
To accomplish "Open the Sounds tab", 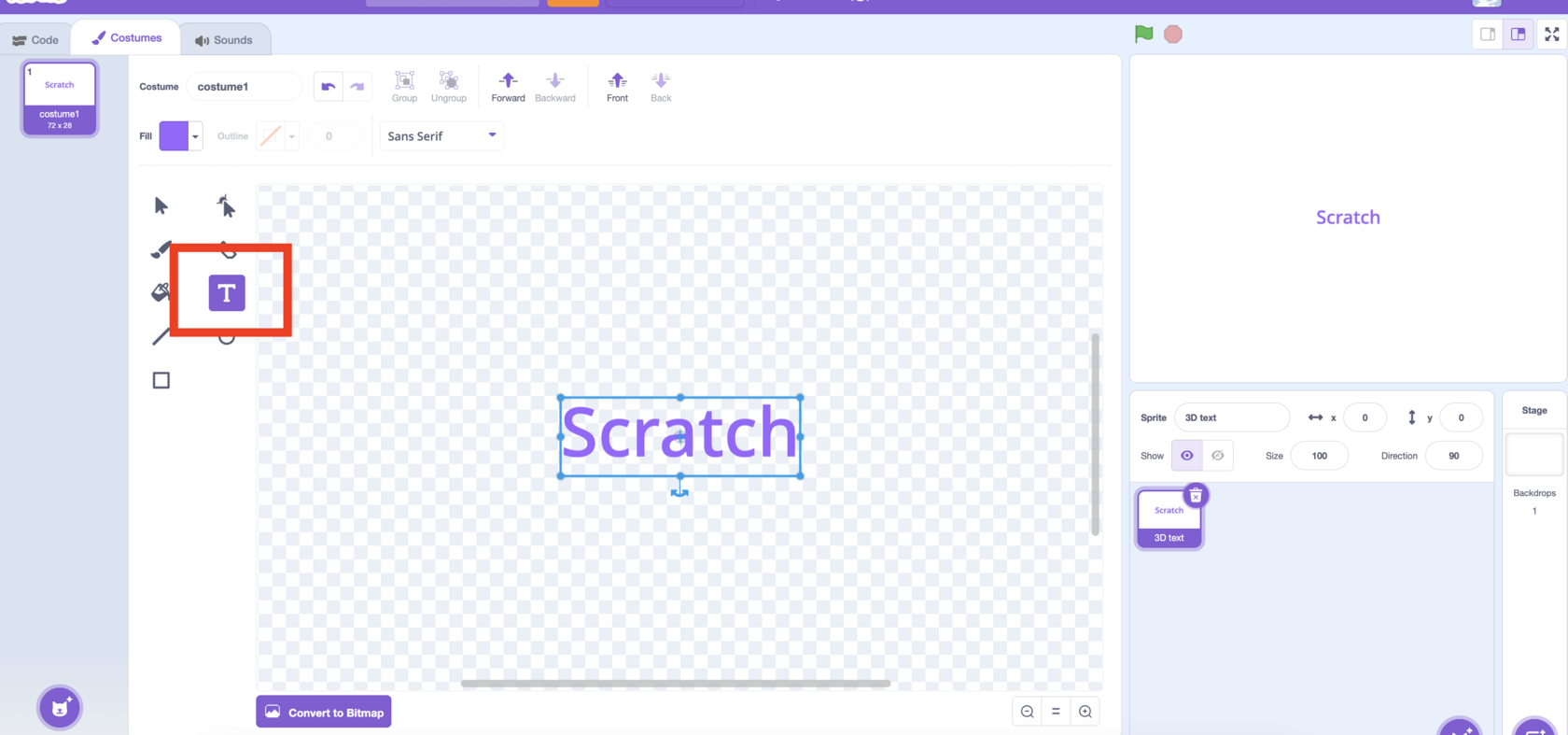I will point(223,39).
